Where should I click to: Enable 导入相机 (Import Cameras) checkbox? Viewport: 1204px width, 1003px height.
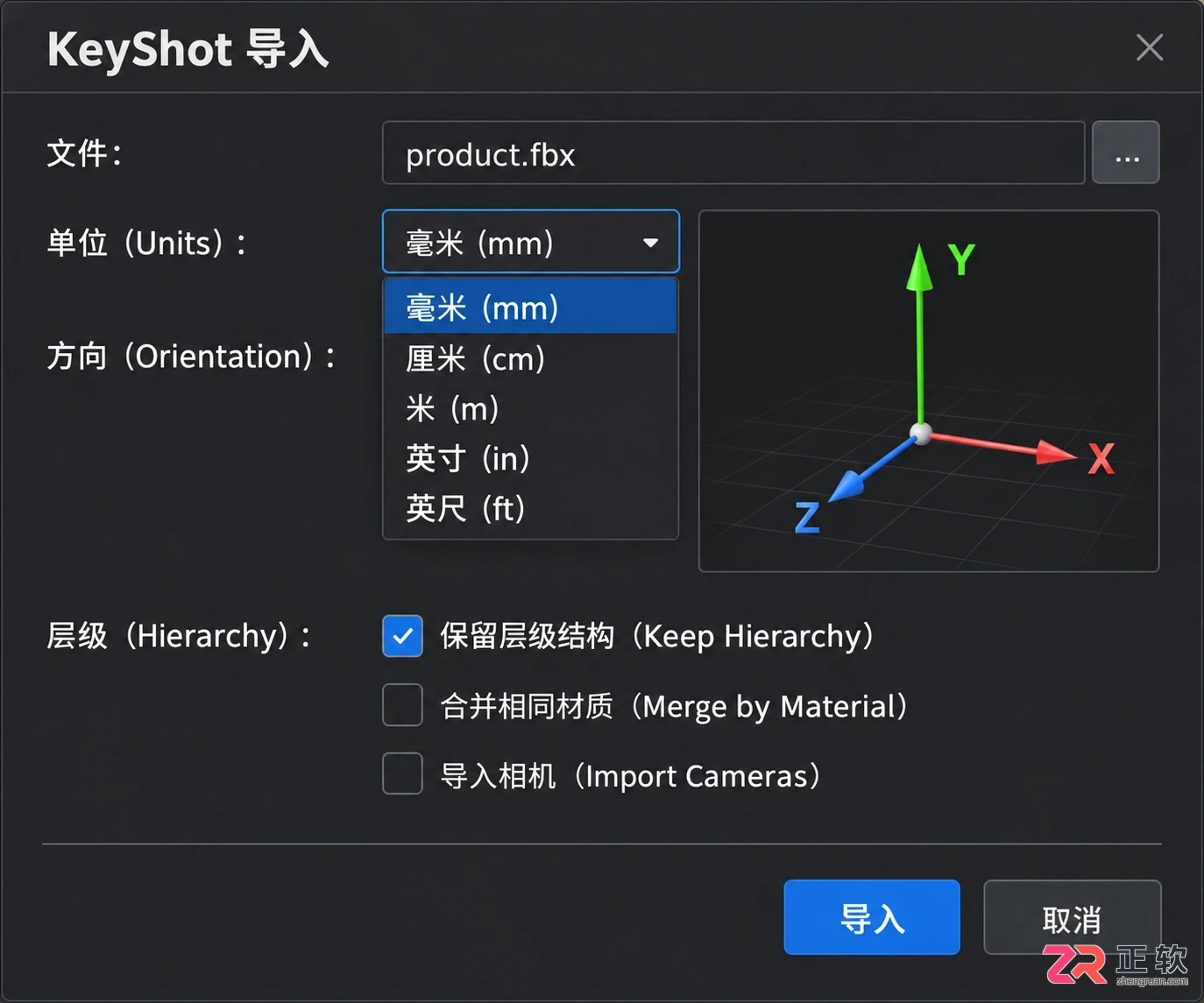pyautogui.click(x=402, y=774)
